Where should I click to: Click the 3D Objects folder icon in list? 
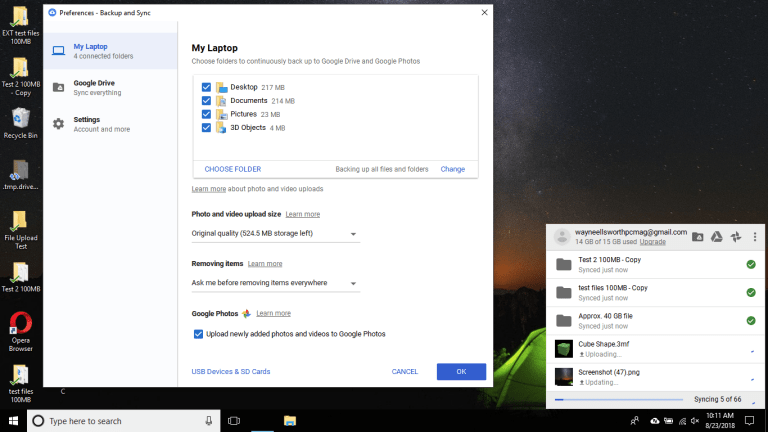[x=221, y=128]
